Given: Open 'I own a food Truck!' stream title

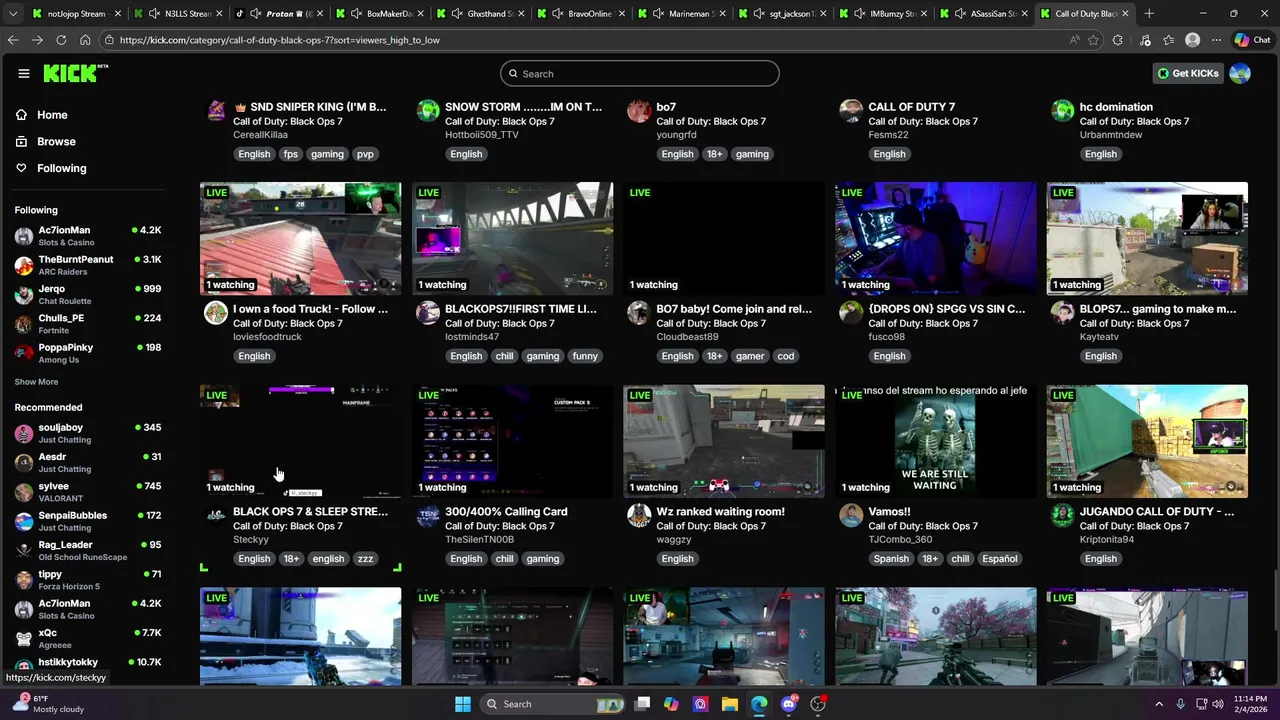Looking at the screenshot, I should pos(310,309).
